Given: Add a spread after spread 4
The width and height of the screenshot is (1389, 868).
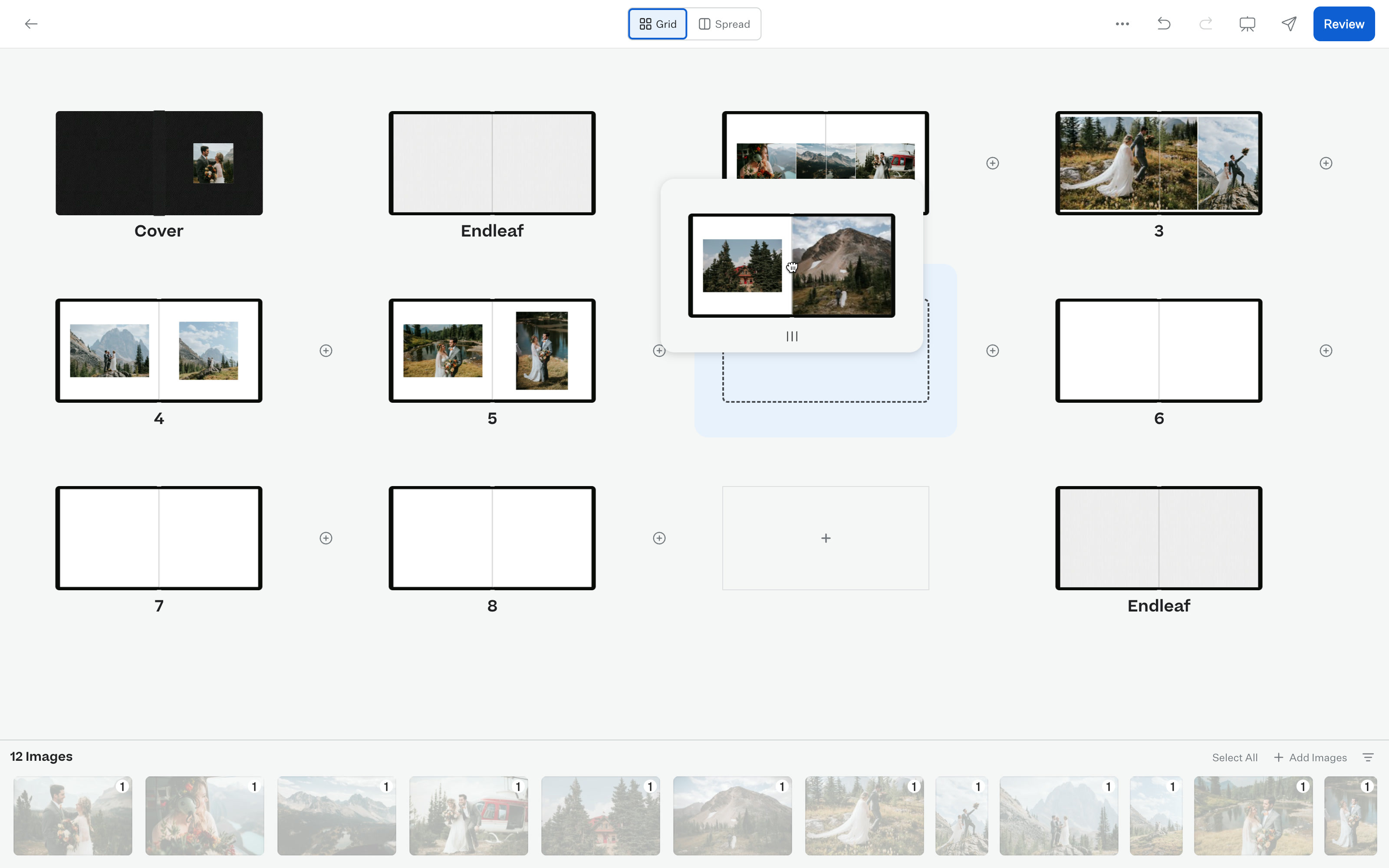Looking at the screenshot, I should [x=326, y=350].
